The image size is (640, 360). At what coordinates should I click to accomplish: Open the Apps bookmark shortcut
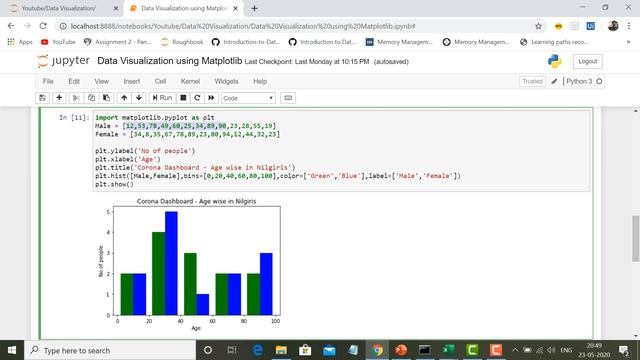tap(20, 42)
